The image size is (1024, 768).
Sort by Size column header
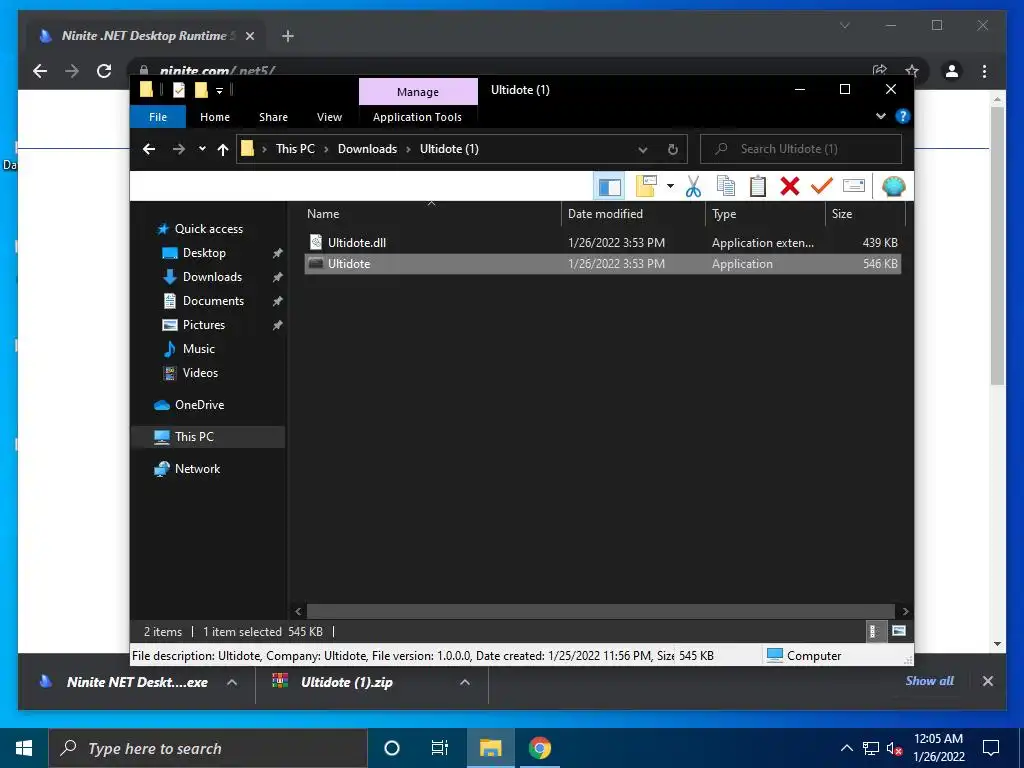click(865, 214)
